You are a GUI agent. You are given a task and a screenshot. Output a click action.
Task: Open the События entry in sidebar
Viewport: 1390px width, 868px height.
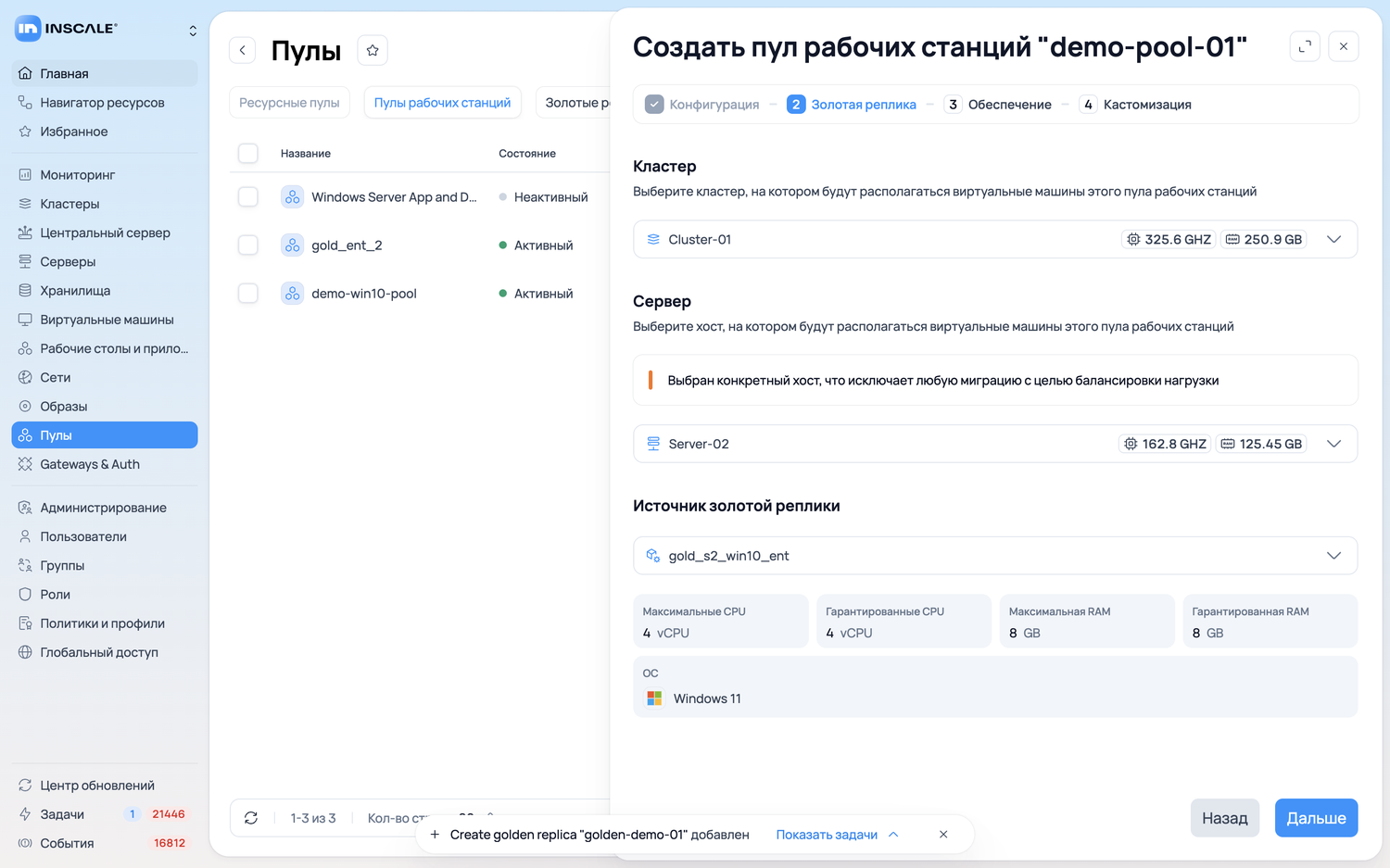click(x=105, y=843)
